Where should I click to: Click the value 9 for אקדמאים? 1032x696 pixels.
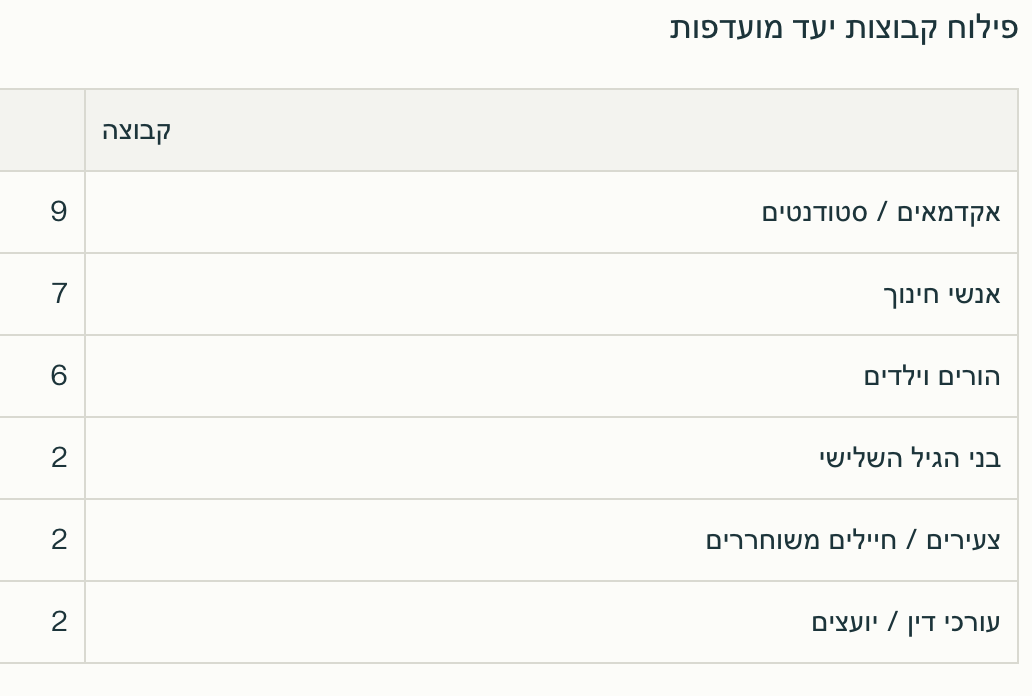coord(59,211)
